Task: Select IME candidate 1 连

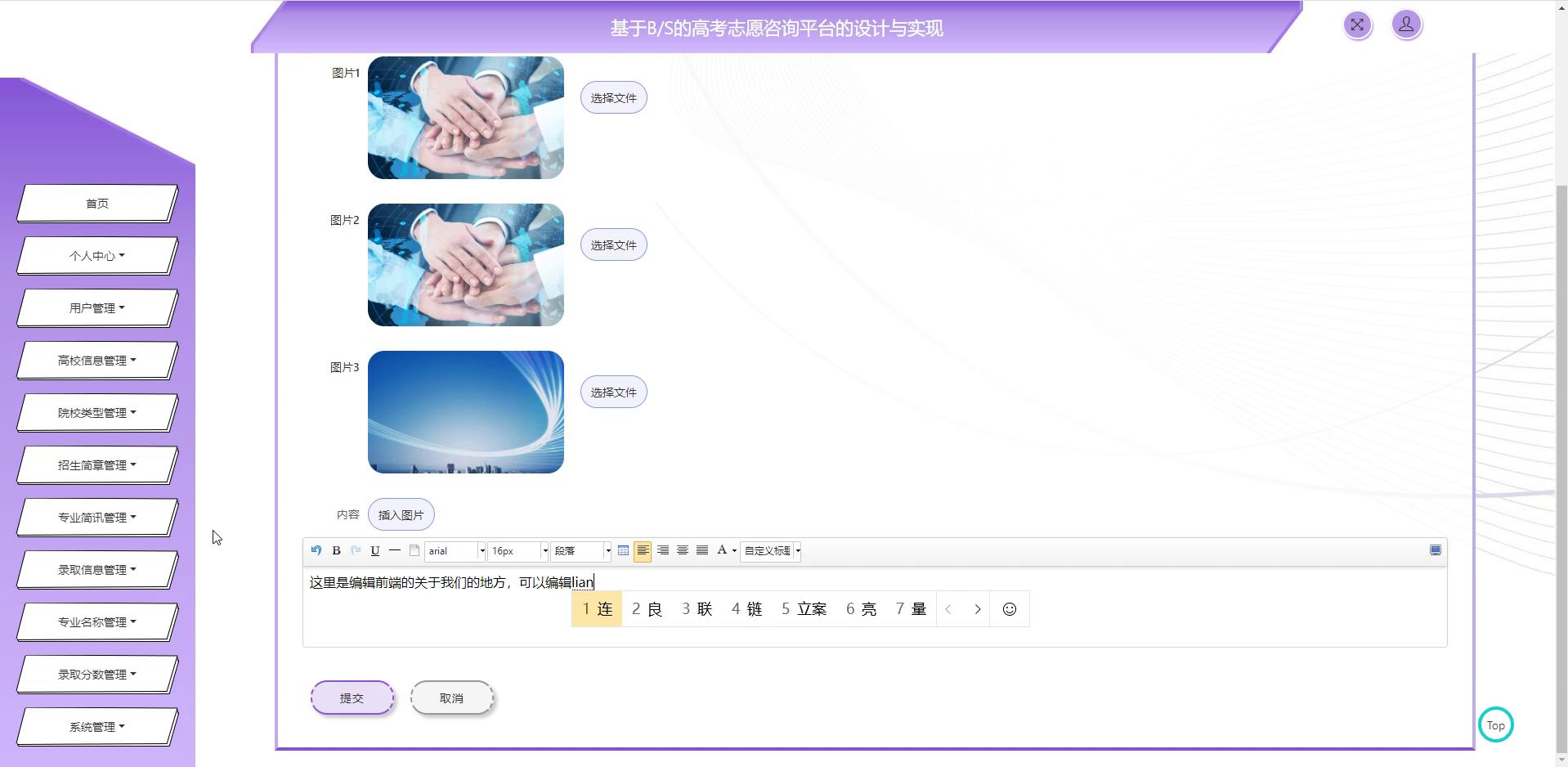Action: [x=598, y=609]
